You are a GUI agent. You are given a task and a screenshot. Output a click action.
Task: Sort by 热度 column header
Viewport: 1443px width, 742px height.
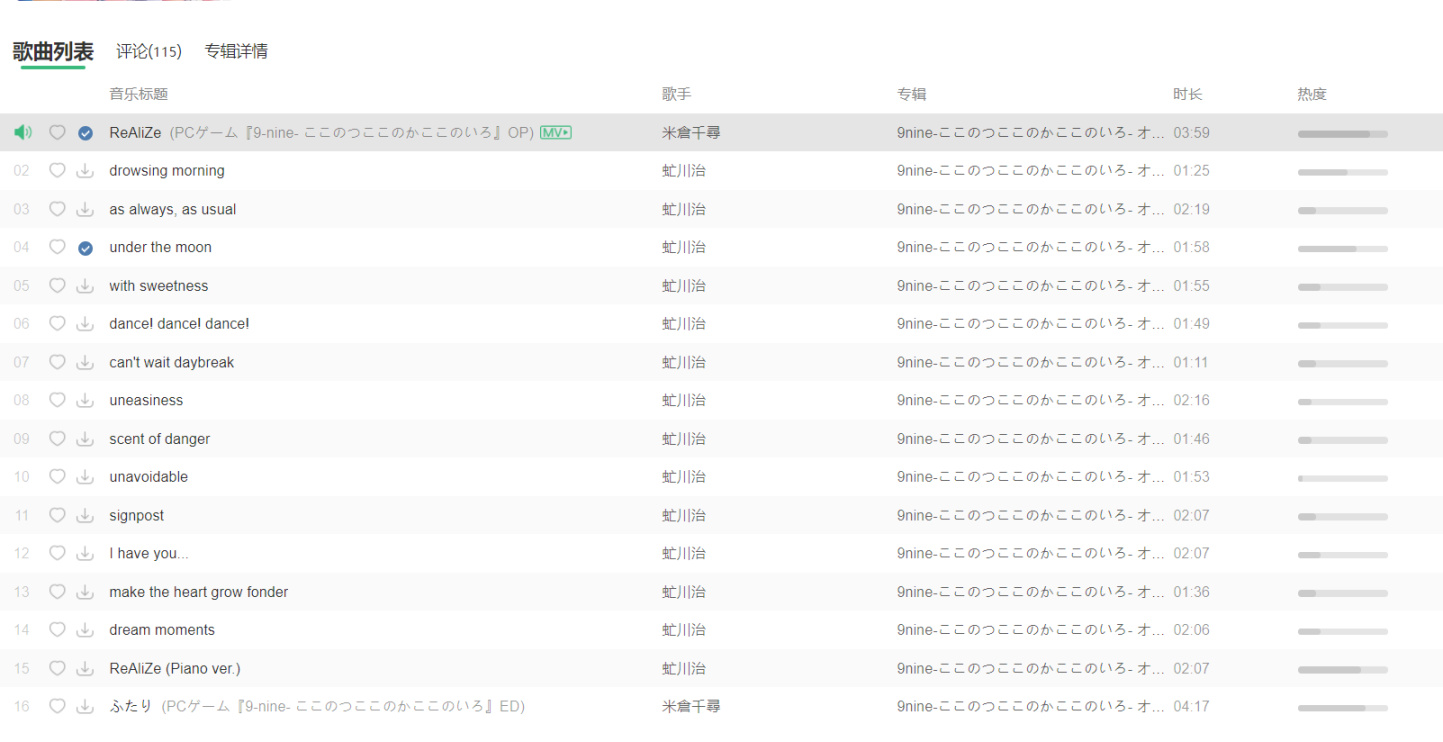click(x=1312, y=94)
